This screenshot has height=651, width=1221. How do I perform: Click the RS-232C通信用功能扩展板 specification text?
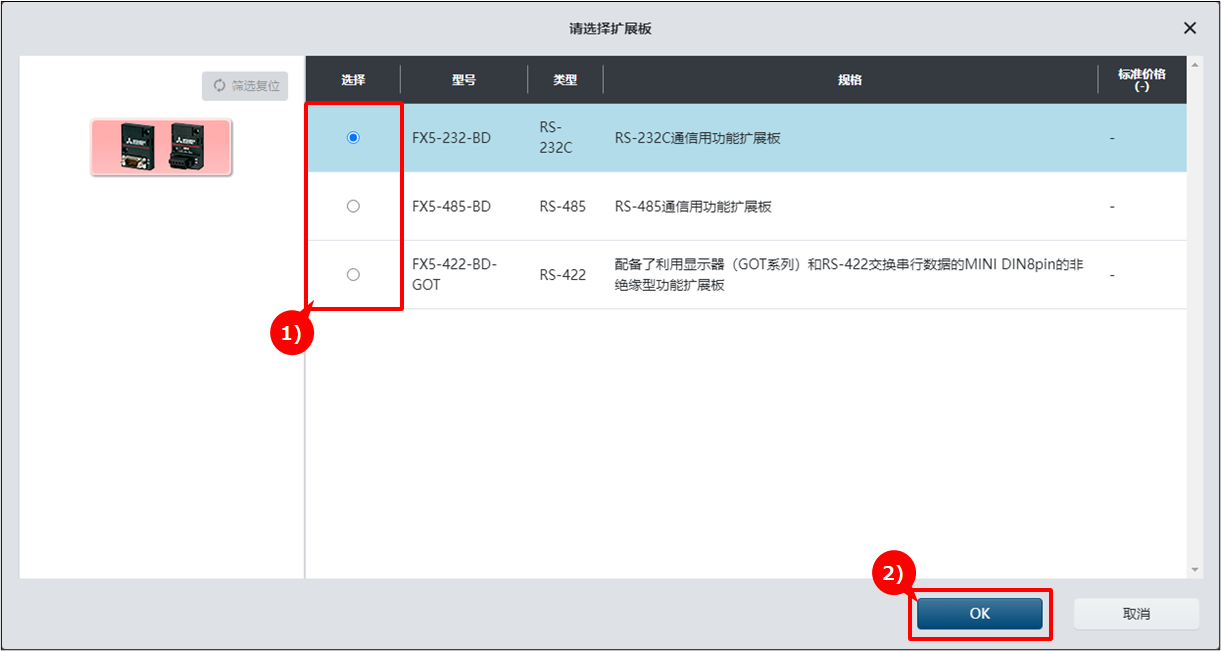click(698, 138)
